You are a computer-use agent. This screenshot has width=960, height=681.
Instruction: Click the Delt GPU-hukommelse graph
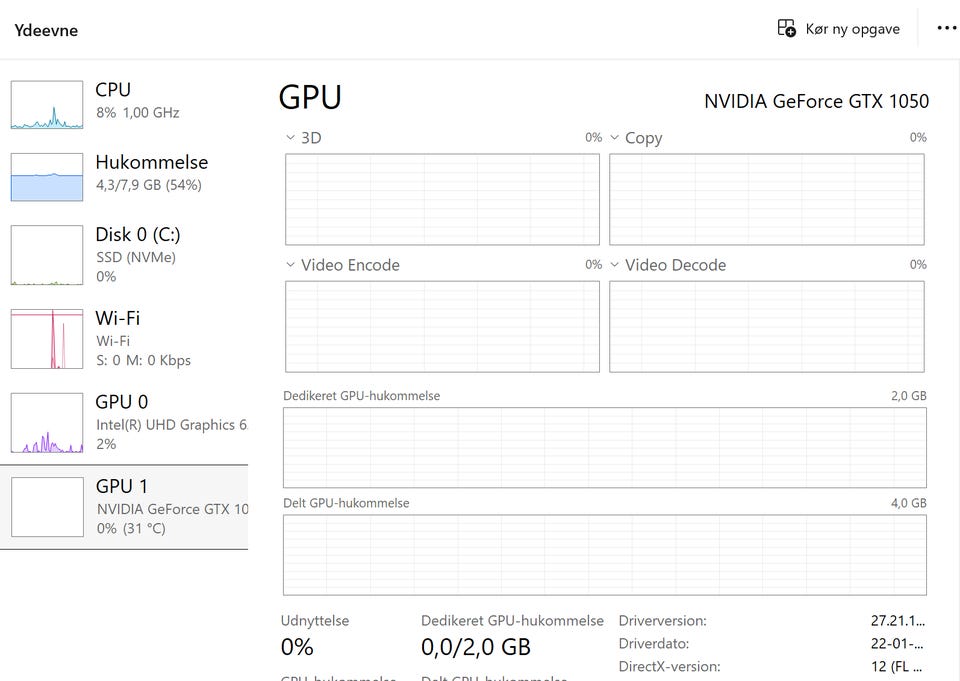[x=604, y=555]
